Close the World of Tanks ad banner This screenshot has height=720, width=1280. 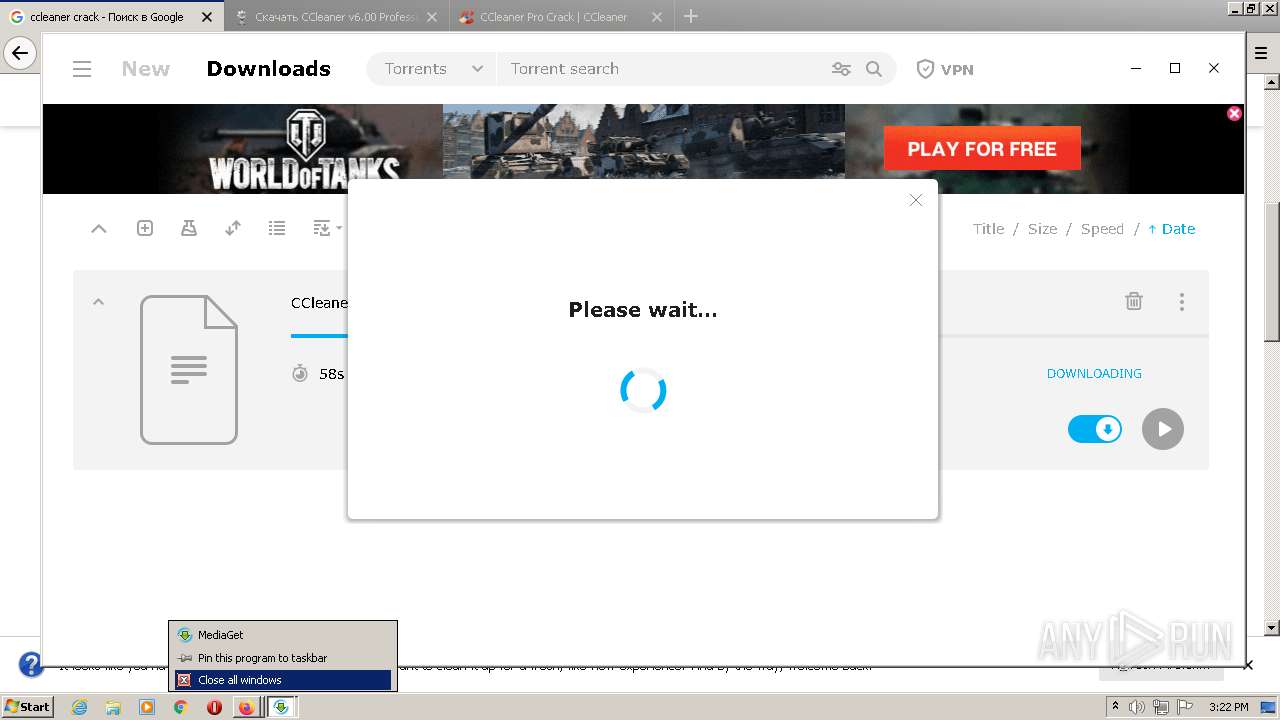tap(1234, 113)
